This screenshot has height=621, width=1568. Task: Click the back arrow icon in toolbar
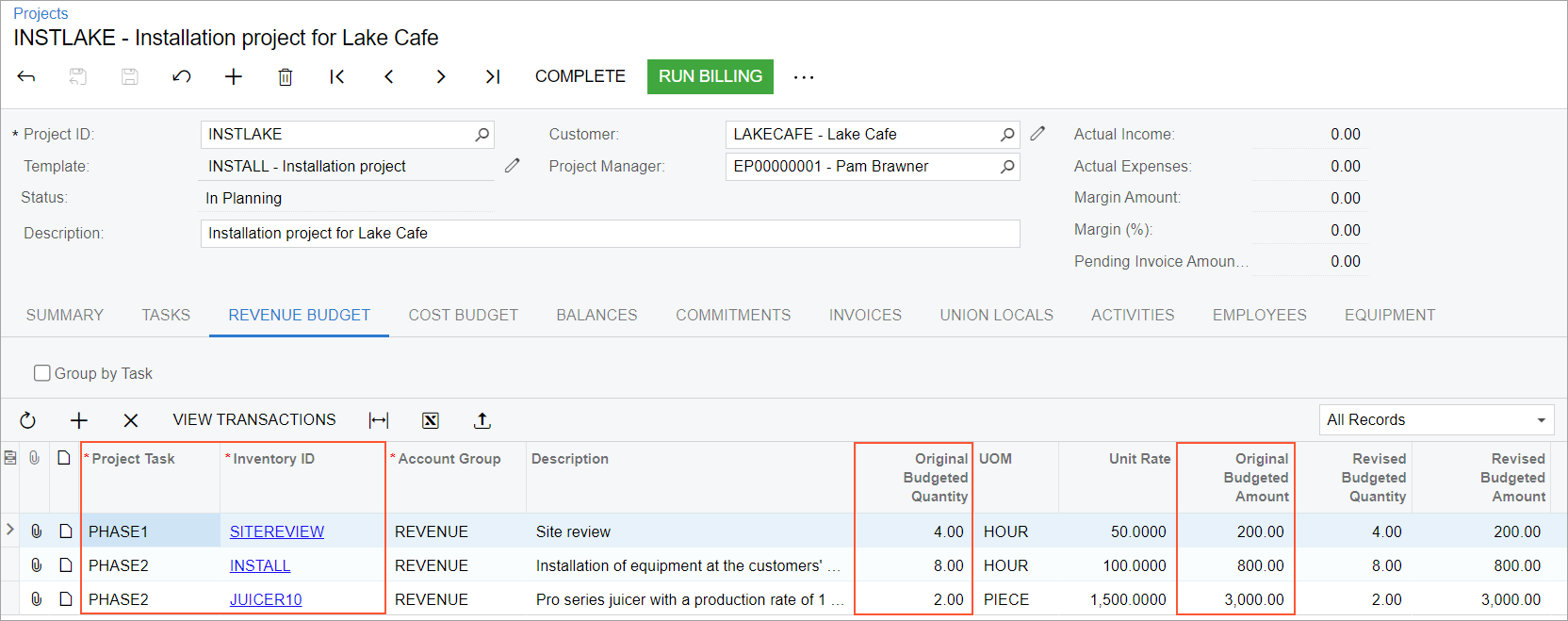[x=26, y=76]
